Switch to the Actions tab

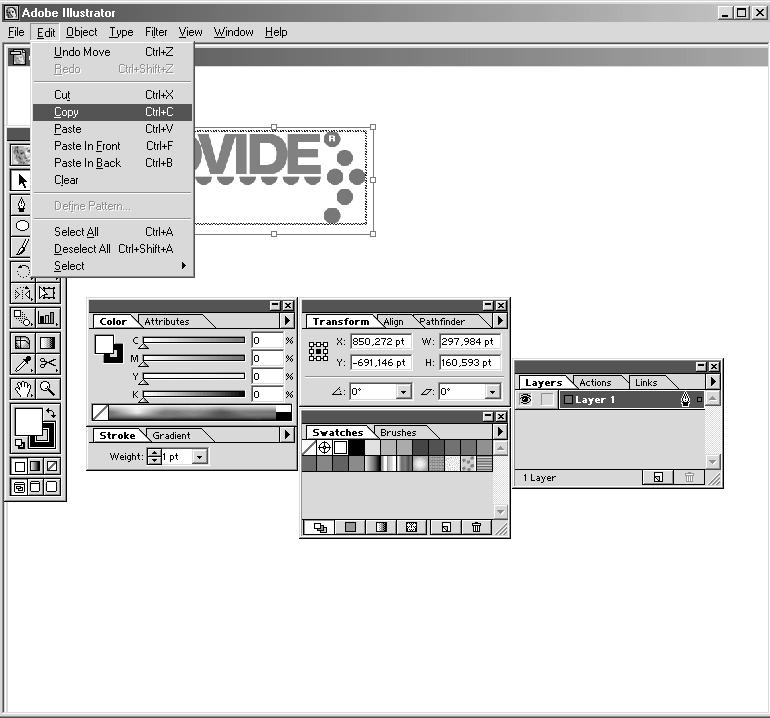coord(595,383)
